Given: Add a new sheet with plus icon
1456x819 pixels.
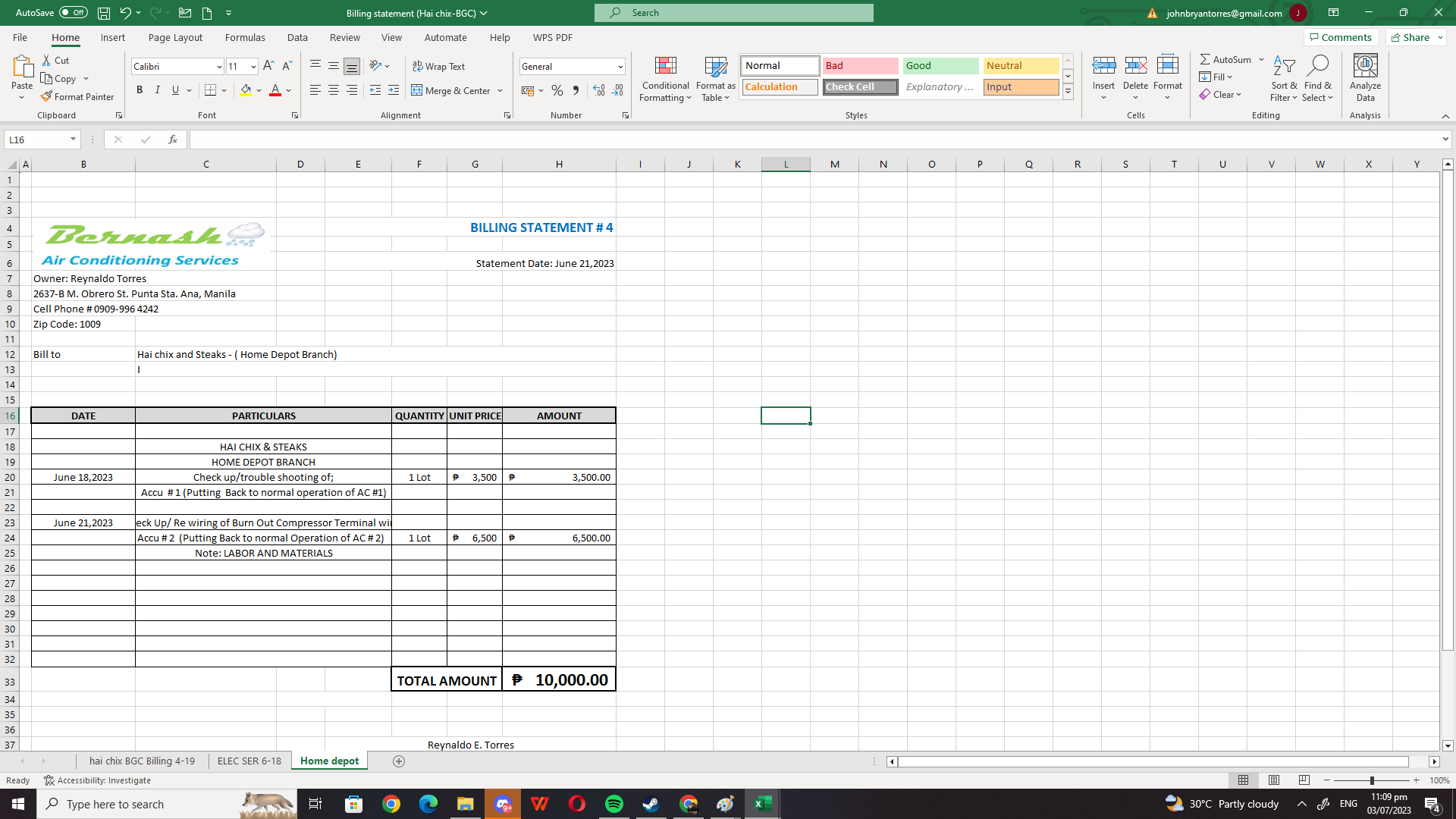Looking at the screenshot, I should point(399,761).
